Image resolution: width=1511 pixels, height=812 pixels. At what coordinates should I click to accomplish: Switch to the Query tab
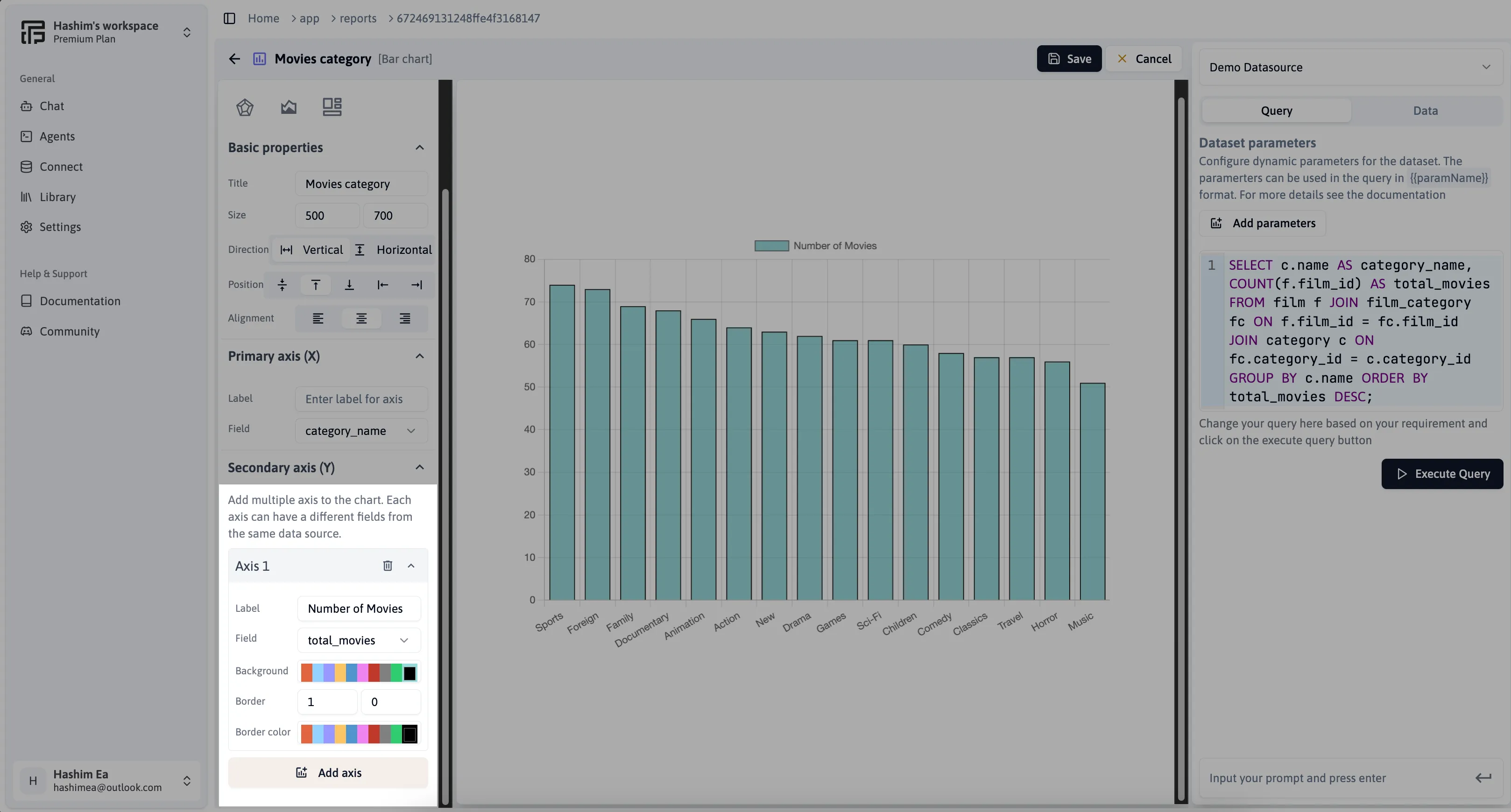pos(1276,110)
